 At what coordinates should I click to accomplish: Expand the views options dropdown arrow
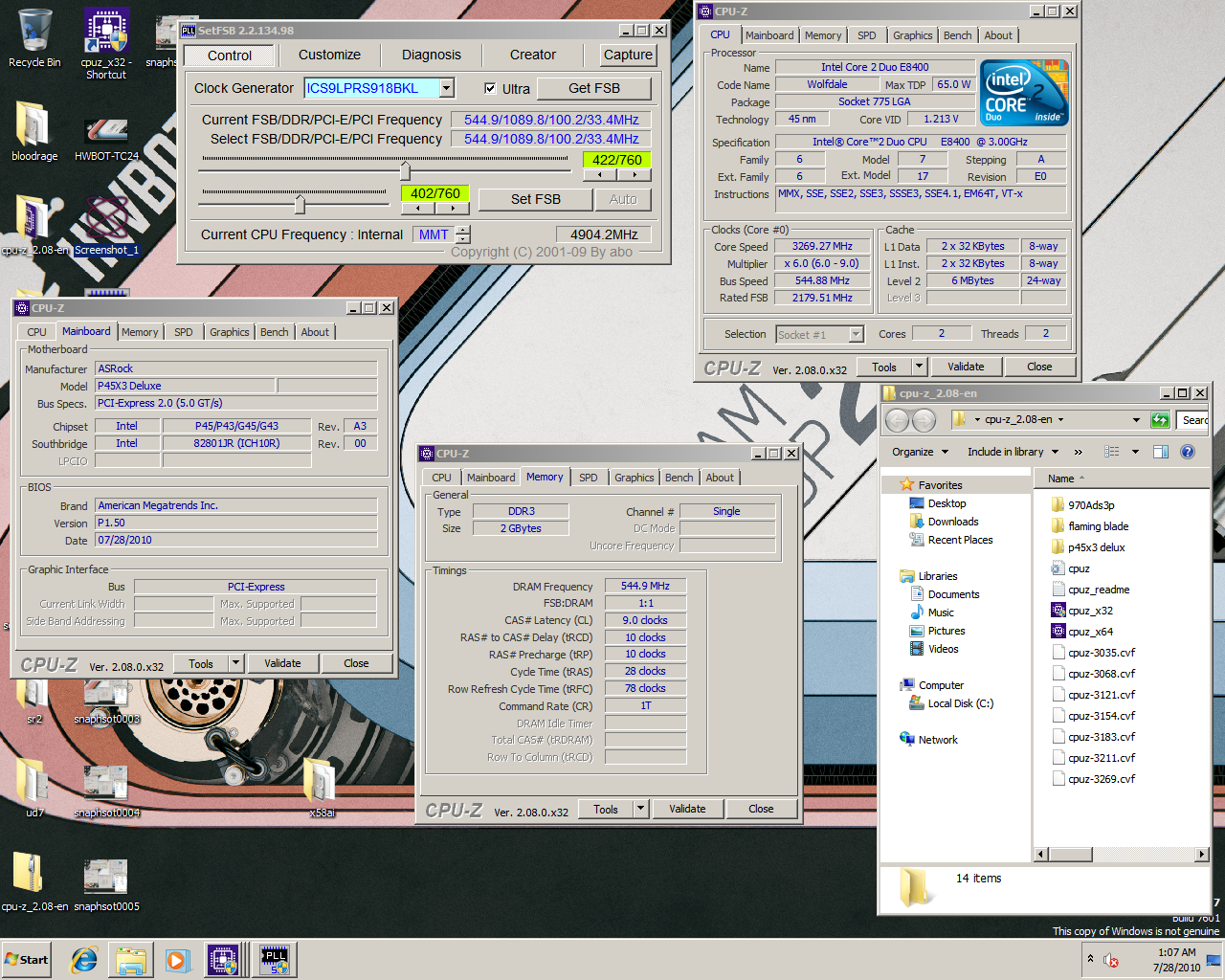point(1135,452)
